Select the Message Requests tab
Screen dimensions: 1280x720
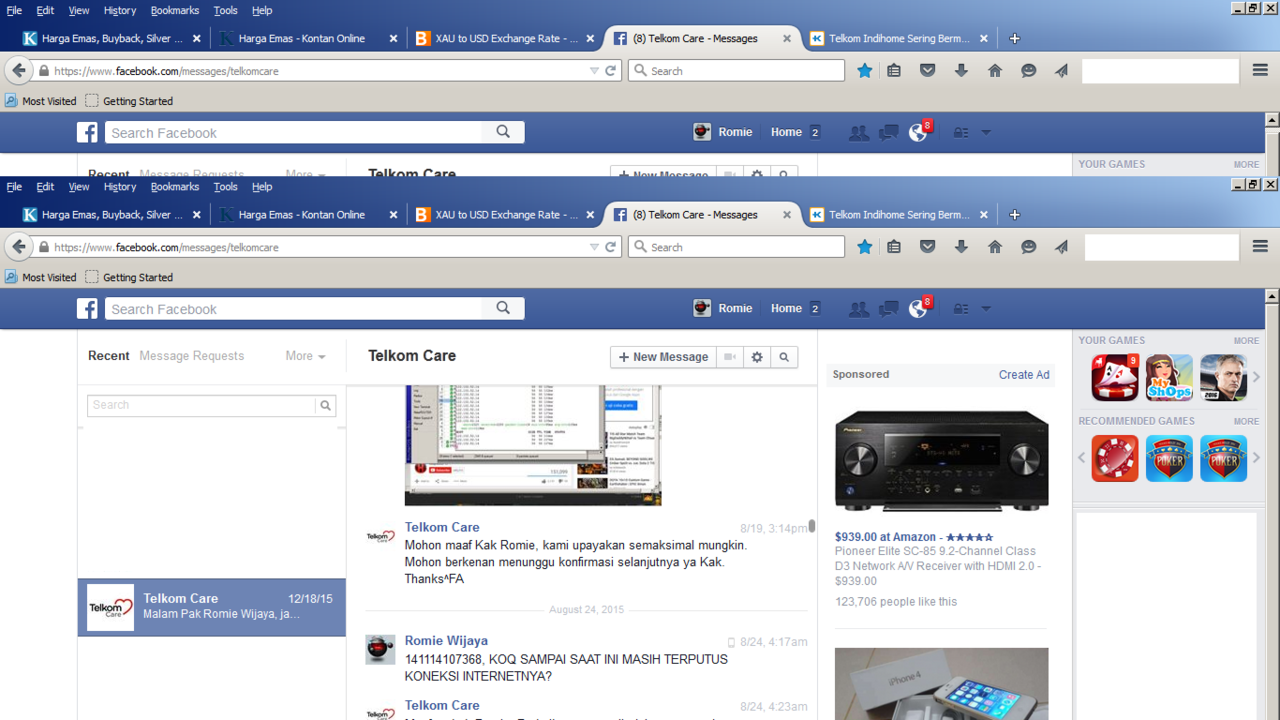[191, 356]
